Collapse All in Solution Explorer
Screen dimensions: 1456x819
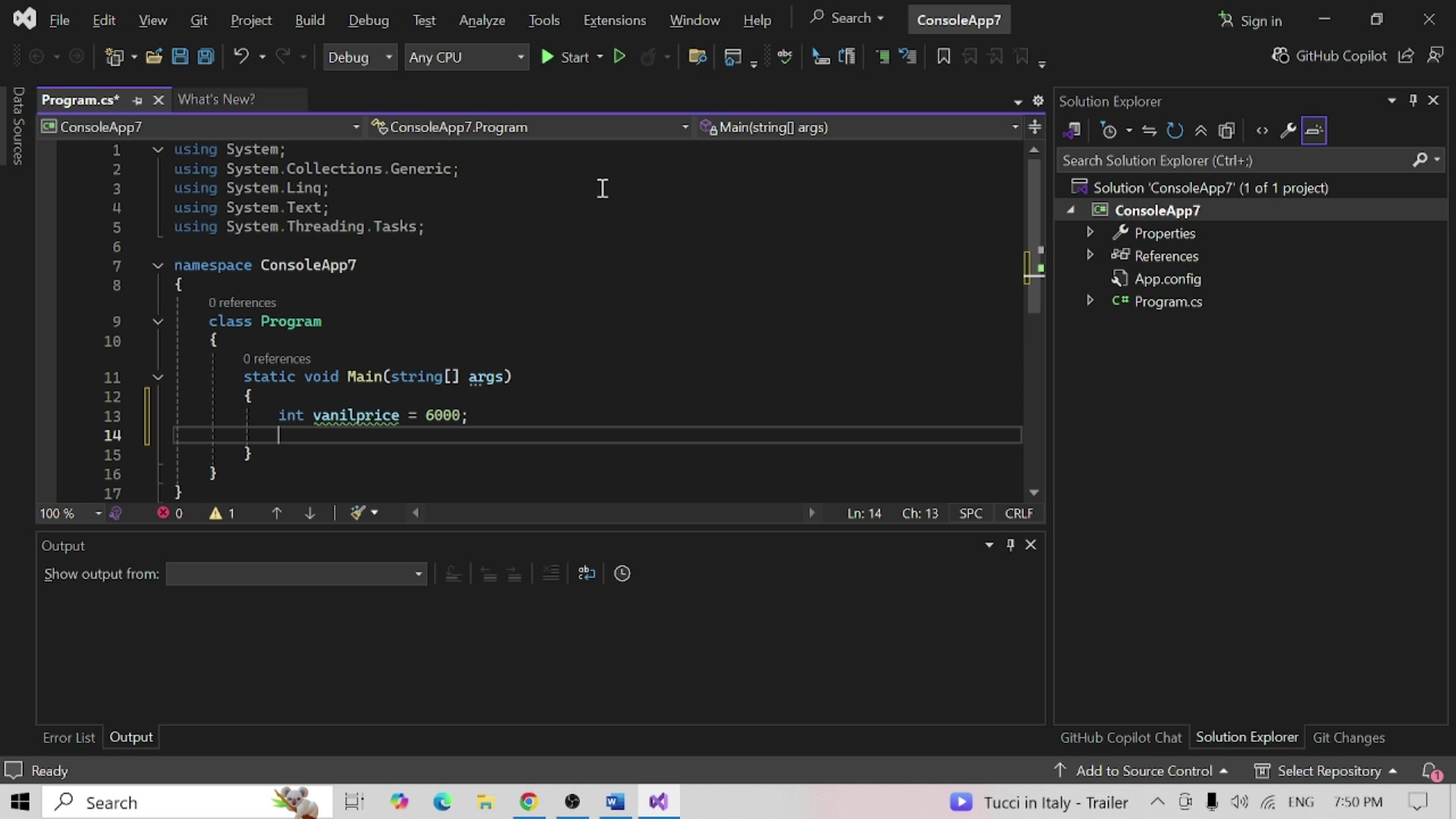[1200, 130]
